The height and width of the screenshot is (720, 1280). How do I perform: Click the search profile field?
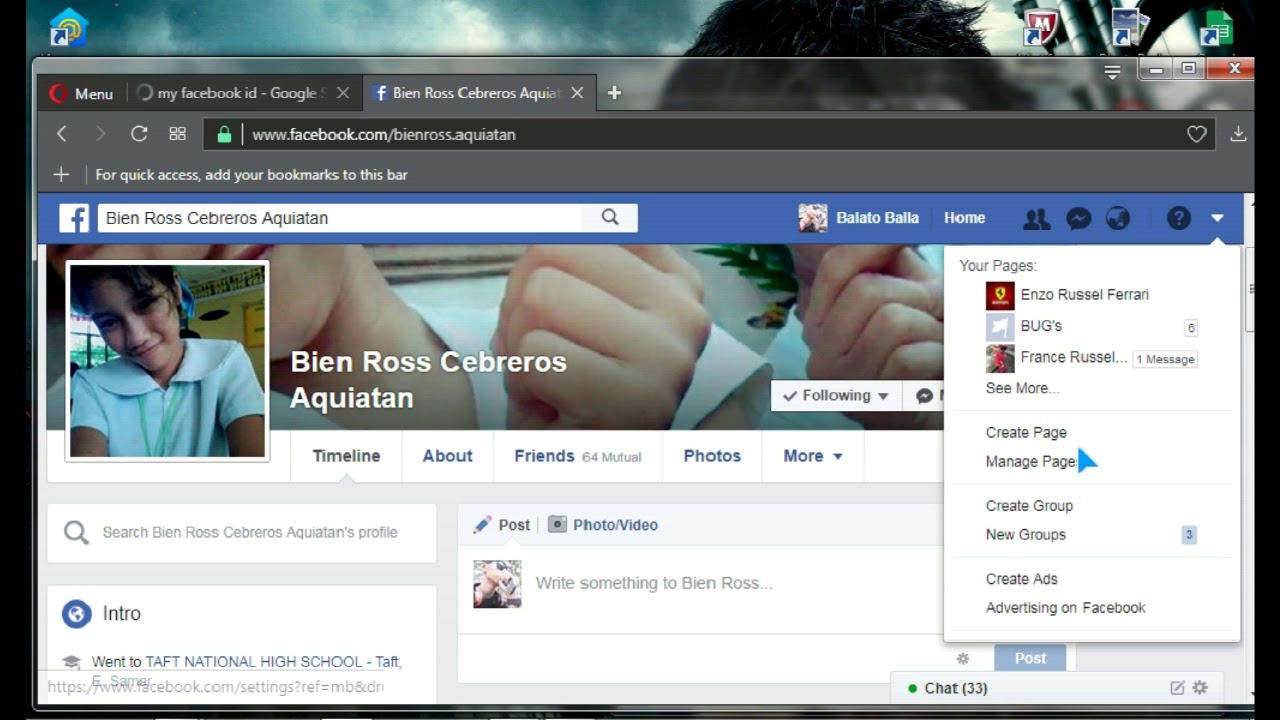[242, 533]
